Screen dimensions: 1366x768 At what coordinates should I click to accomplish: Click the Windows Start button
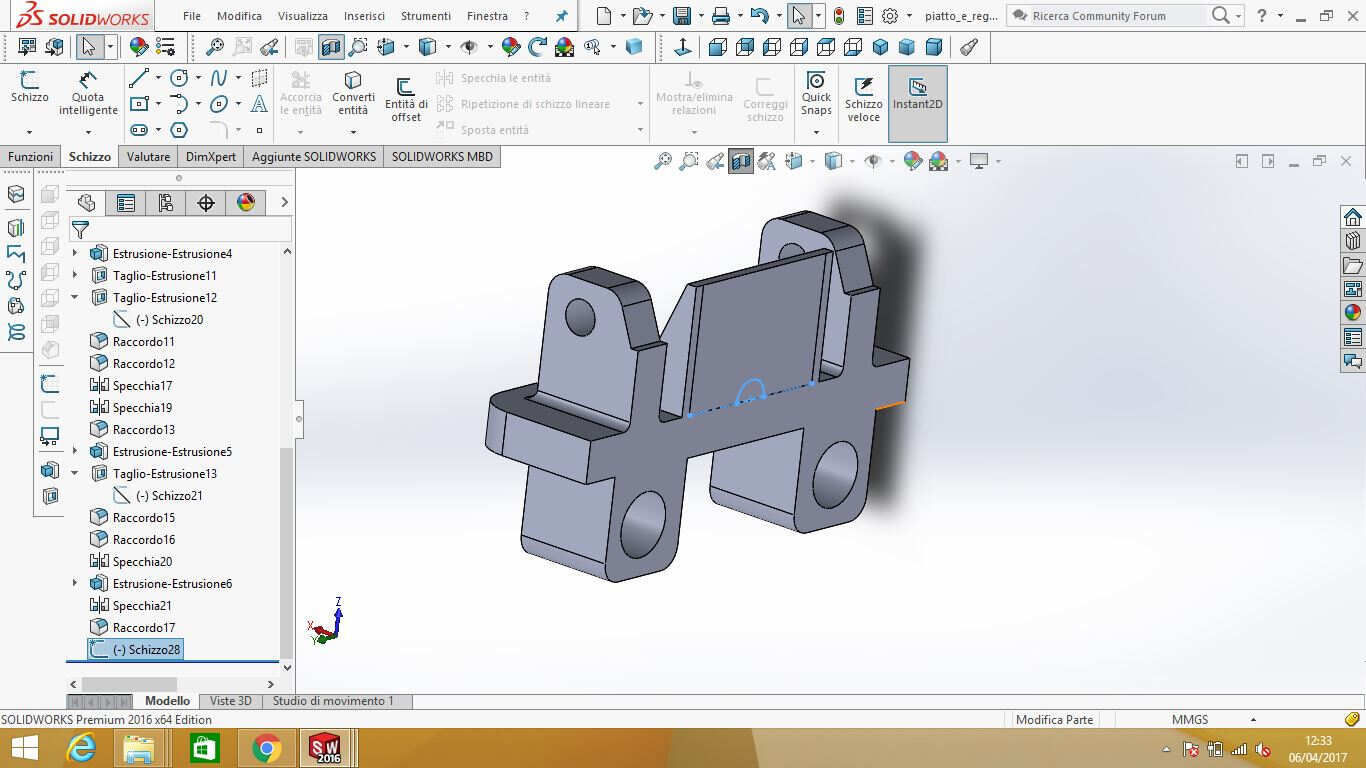pyautogui.click(x=24, y=748)
